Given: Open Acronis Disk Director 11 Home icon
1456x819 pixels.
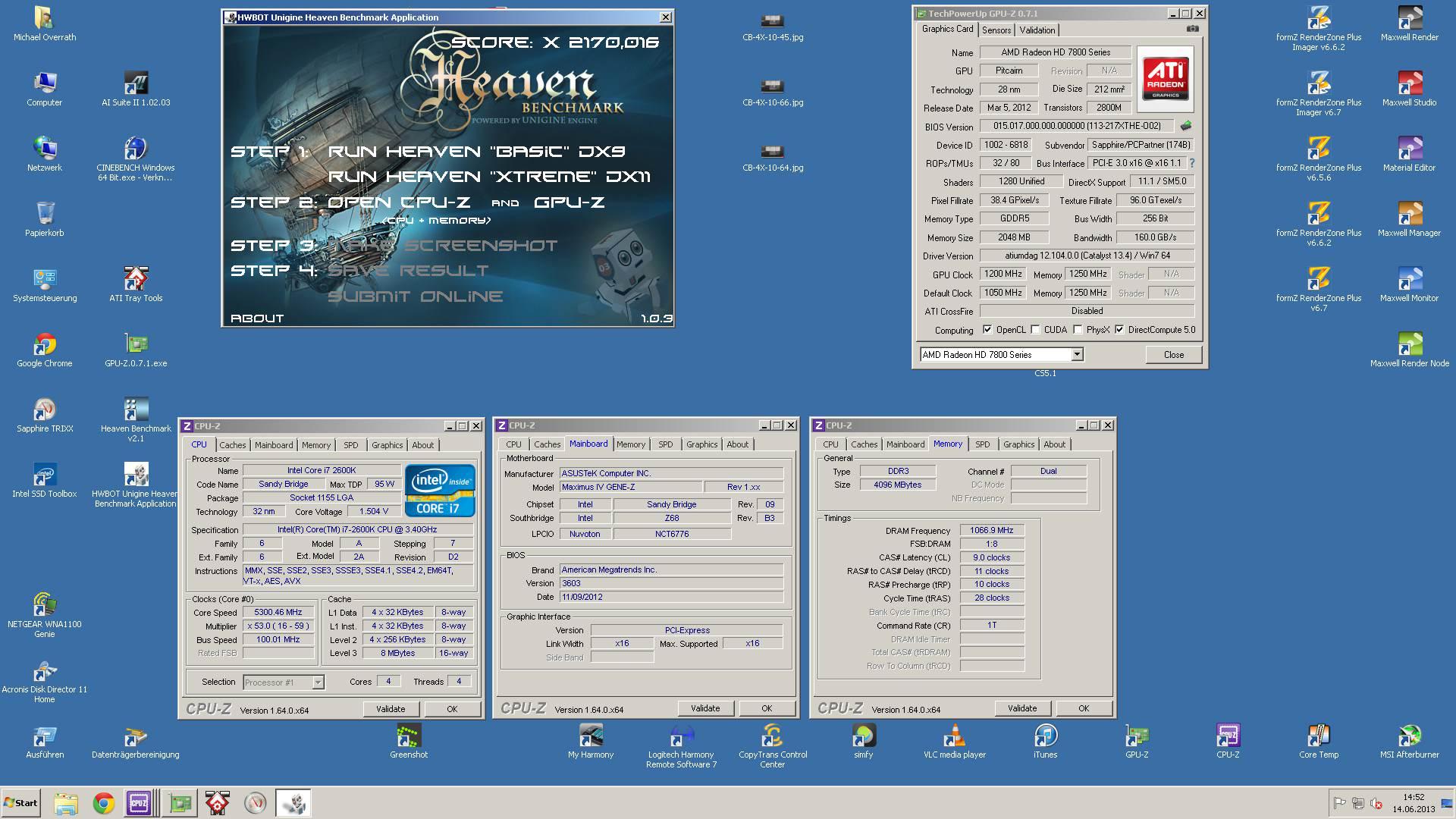Looking at the screenshot, I should (x=45, y=680).
